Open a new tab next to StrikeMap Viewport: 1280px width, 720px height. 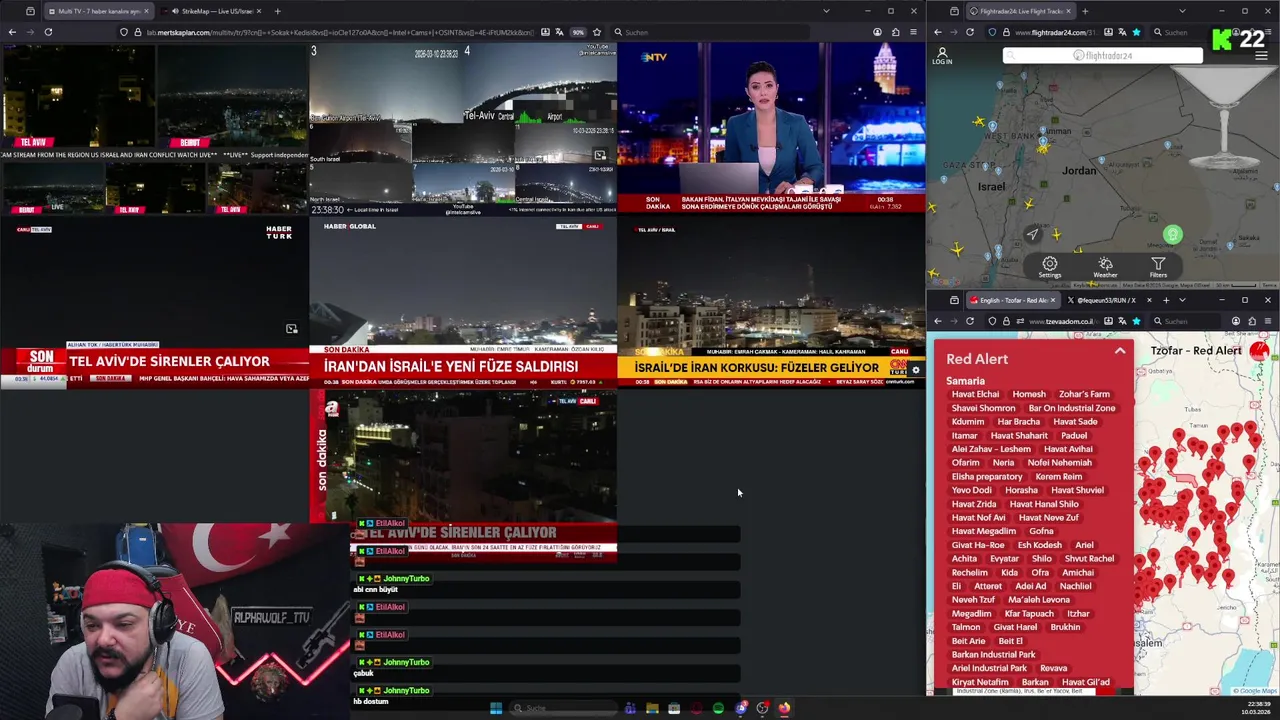(277, 11)
